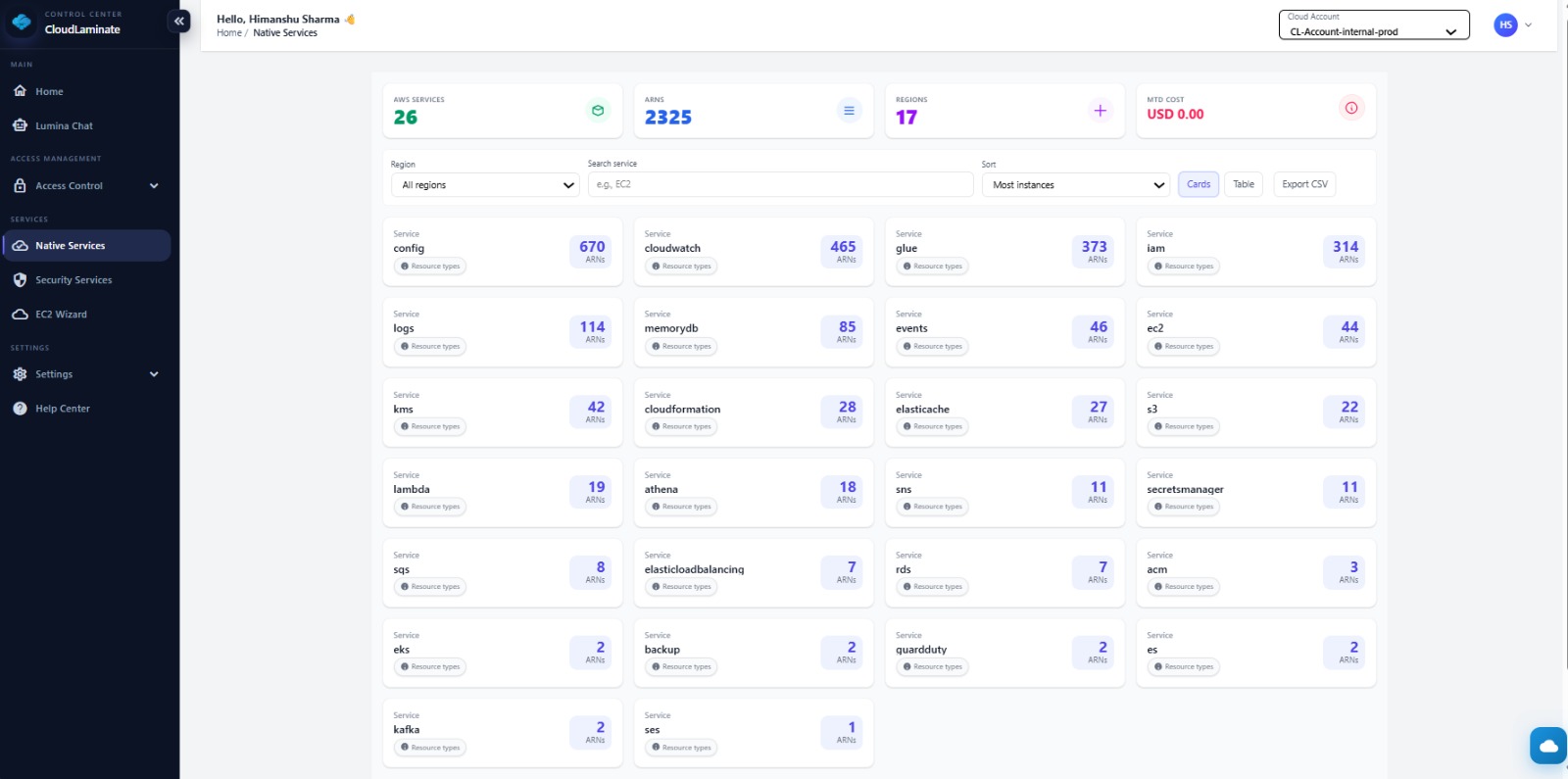Viewport: 1568px width, 779px height.
Task: Open the cloud chat widget icon
Action: tap(1547, 746)
